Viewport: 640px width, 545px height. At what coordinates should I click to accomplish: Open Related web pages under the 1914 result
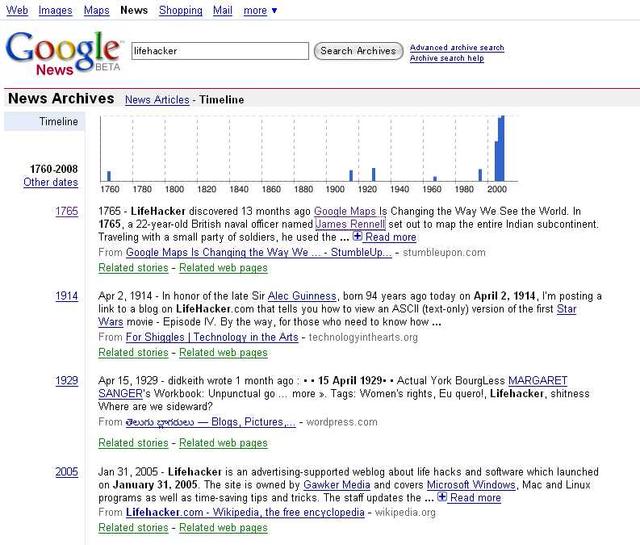223,352
